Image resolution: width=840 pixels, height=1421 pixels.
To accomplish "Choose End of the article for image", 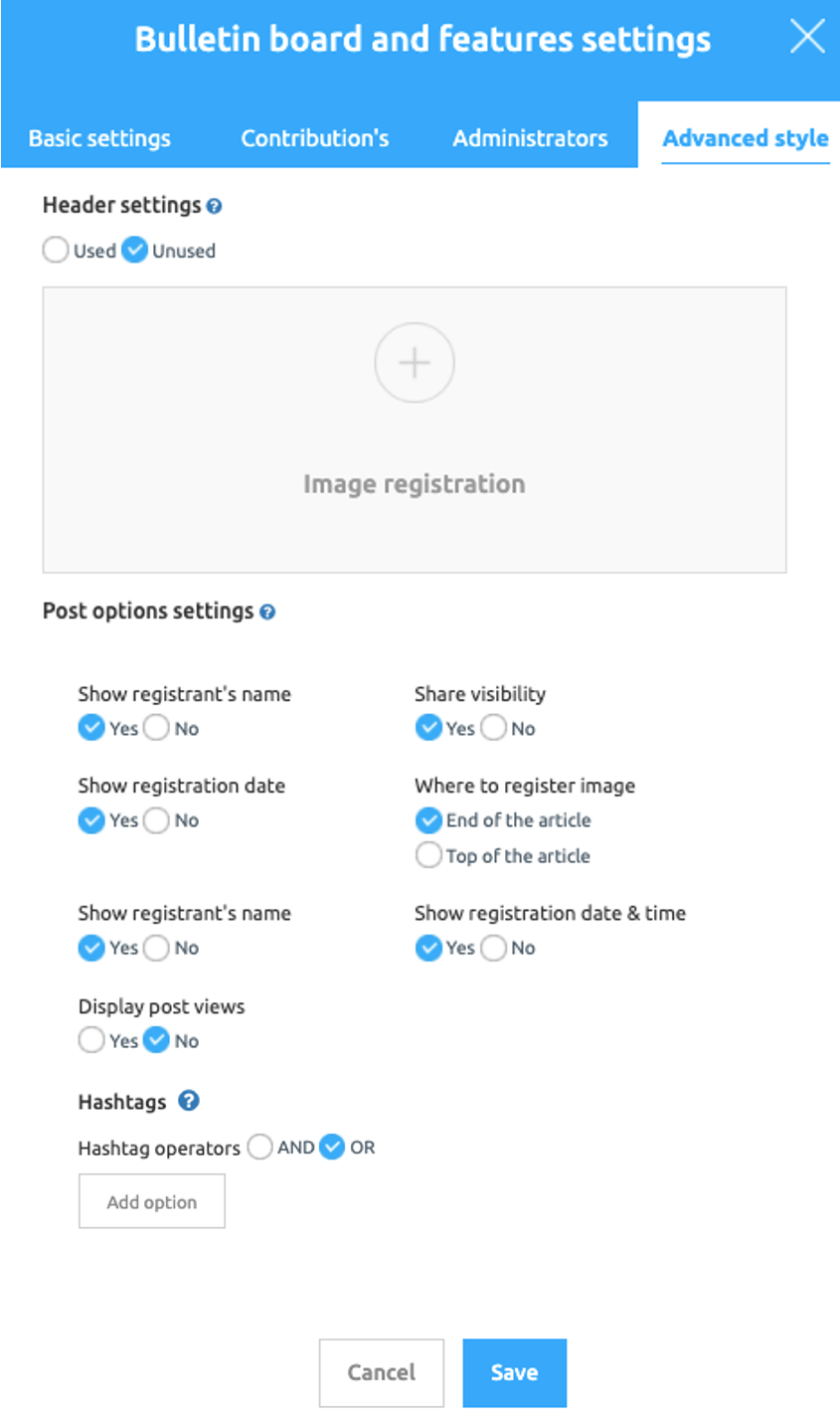I will pyautogui.click(x=428, y=820).
